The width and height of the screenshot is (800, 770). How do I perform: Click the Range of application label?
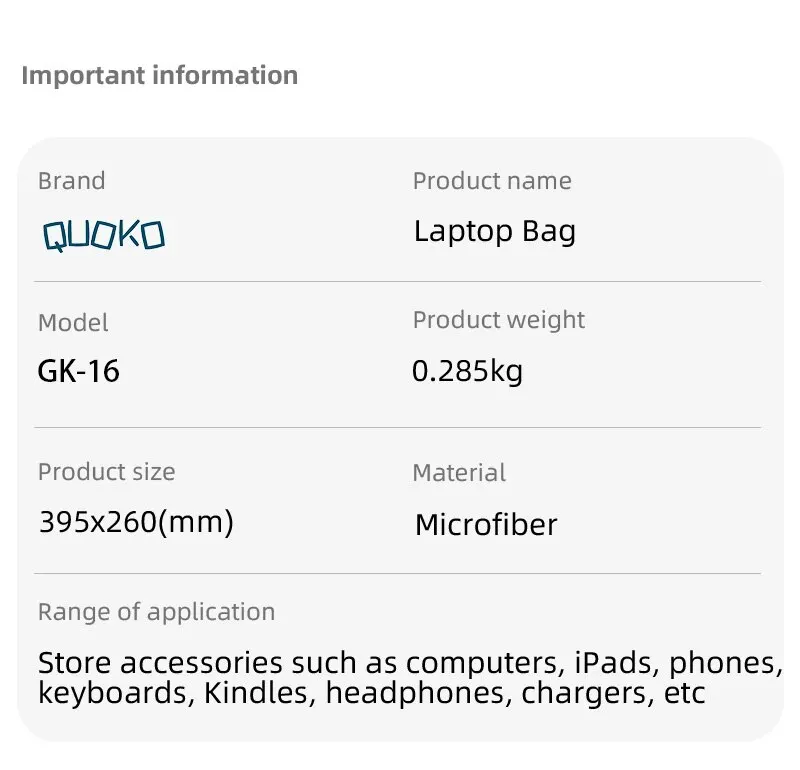pyautogui.click(x=156, y=612)
